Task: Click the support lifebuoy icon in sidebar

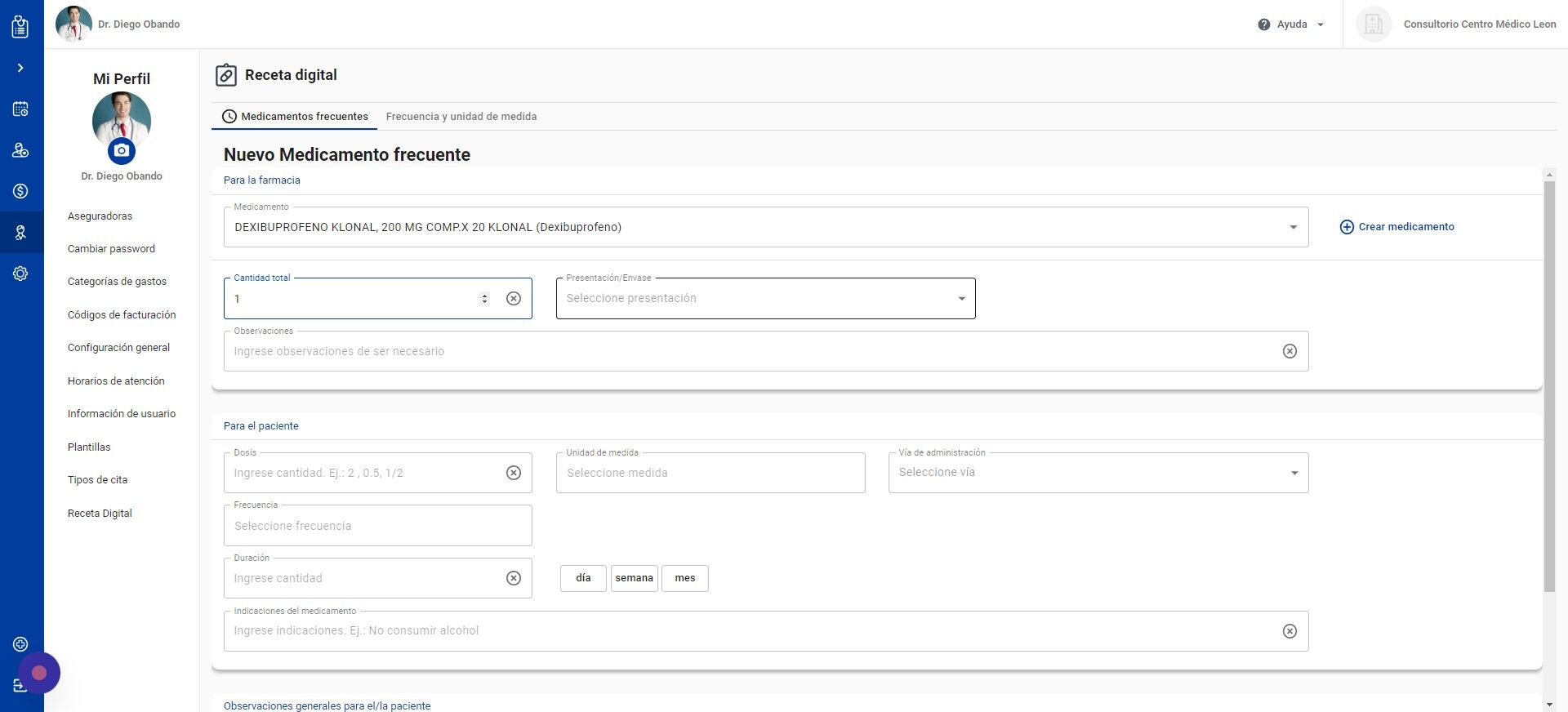Action: click(20, 644)
